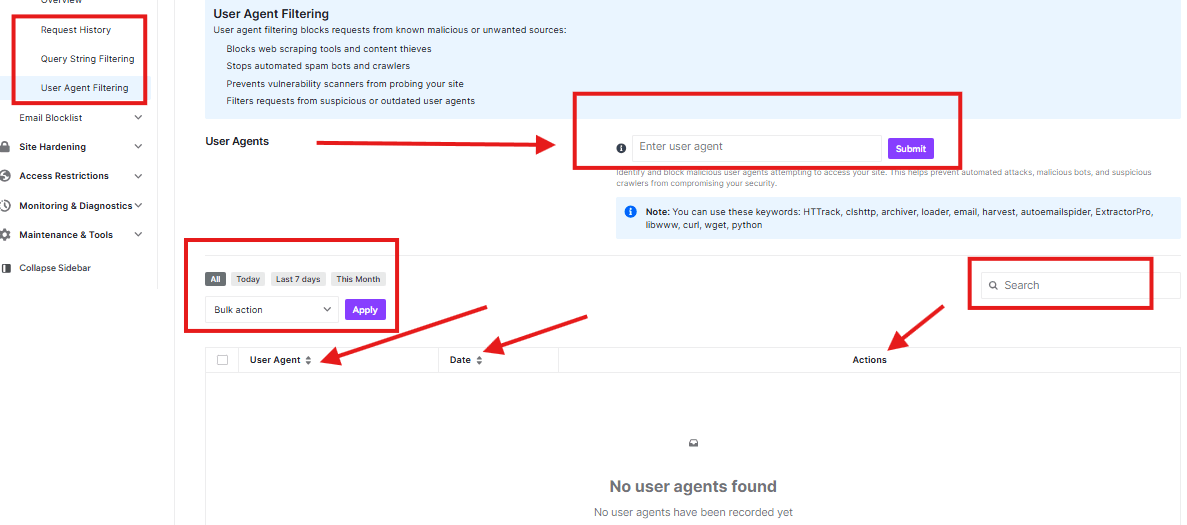
Task: Click the info icon beside user agent field
Action: pos(622,148)
